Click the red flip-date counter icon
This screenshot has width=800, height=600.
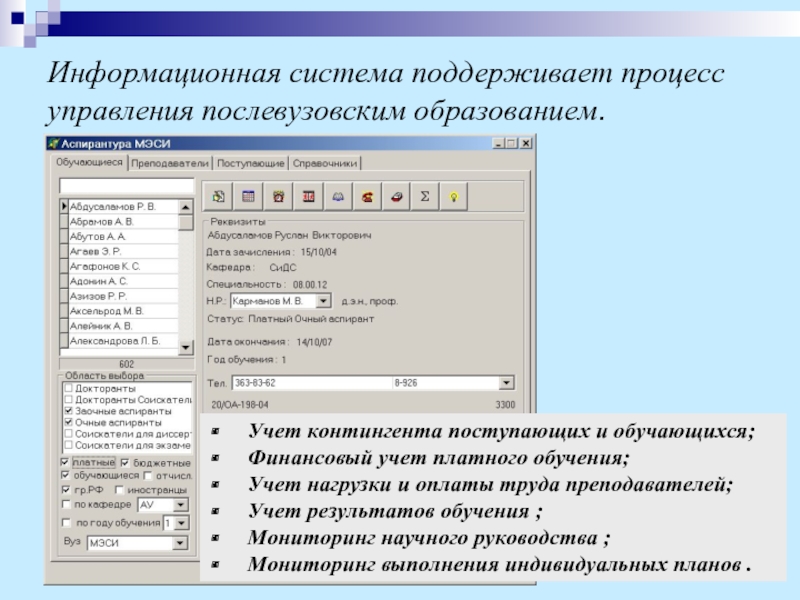(308, 196)
